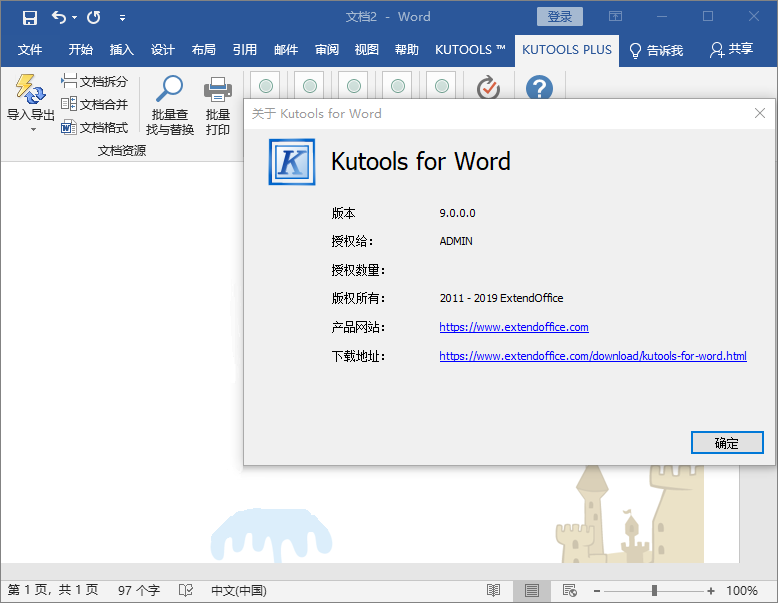Switch to the 开始 tab
The width and height of the screenshot is (778, 603).
tap(80, 50)
